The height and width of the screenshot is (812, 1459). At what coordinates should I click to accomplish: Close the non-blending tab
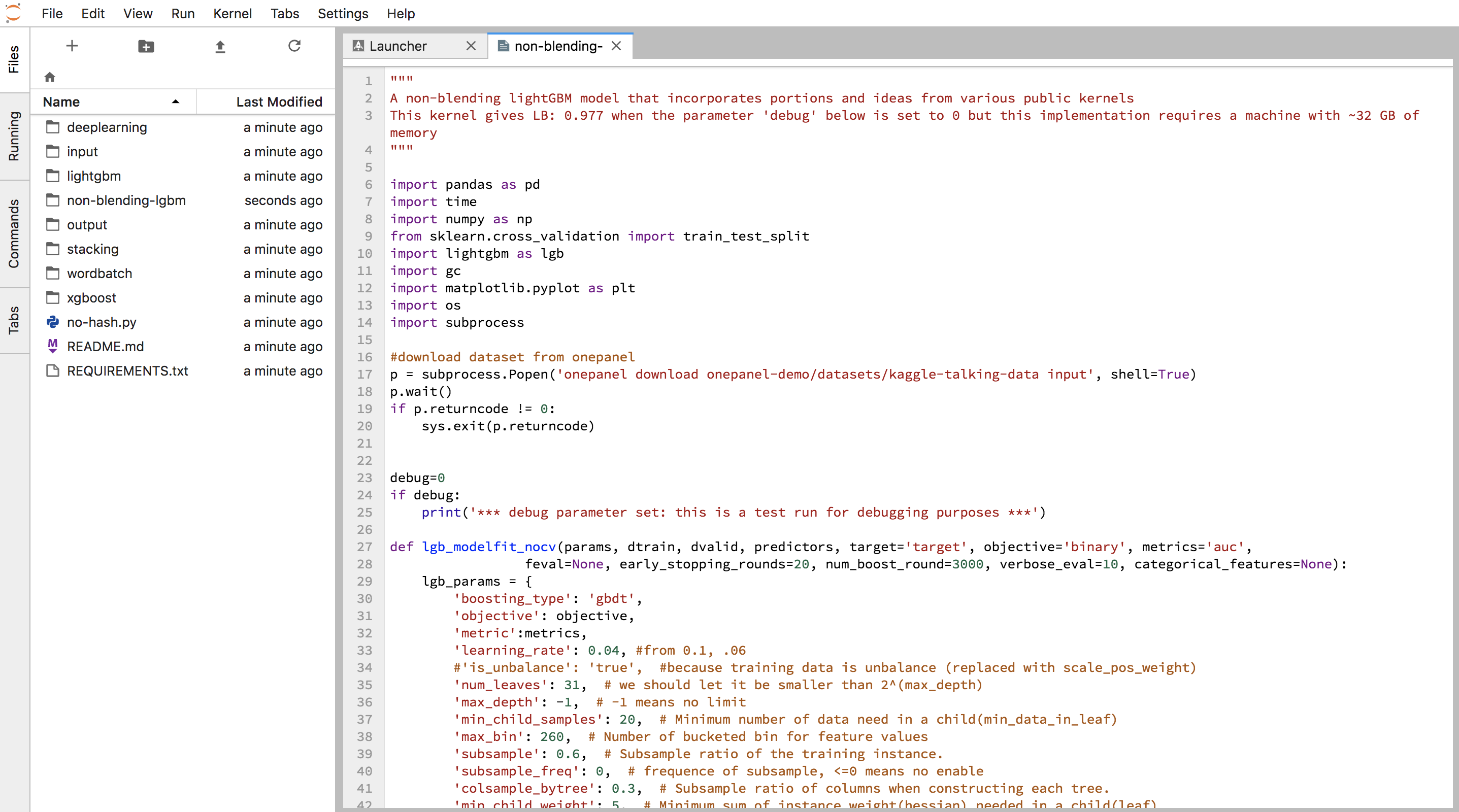click(x=616, y=46)
